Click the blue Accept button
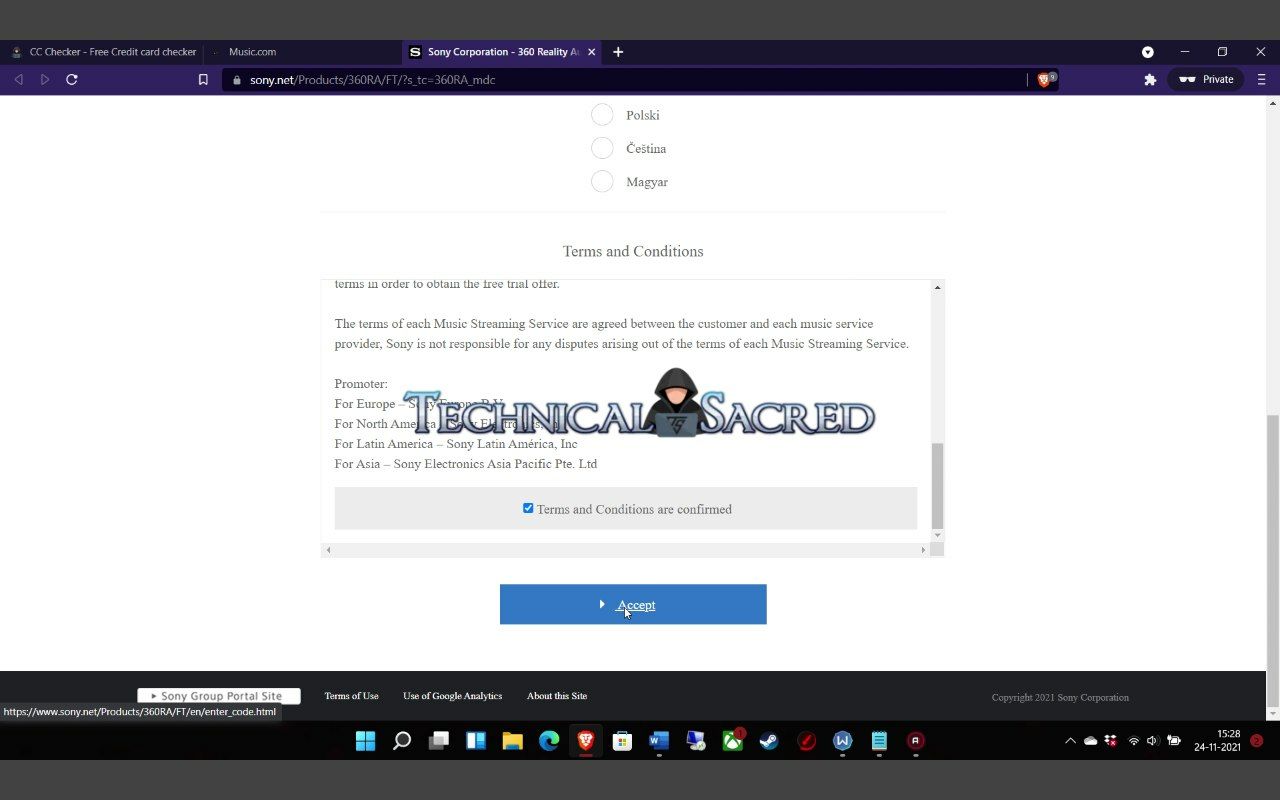The image size is (1280, 800). [633, 604]
